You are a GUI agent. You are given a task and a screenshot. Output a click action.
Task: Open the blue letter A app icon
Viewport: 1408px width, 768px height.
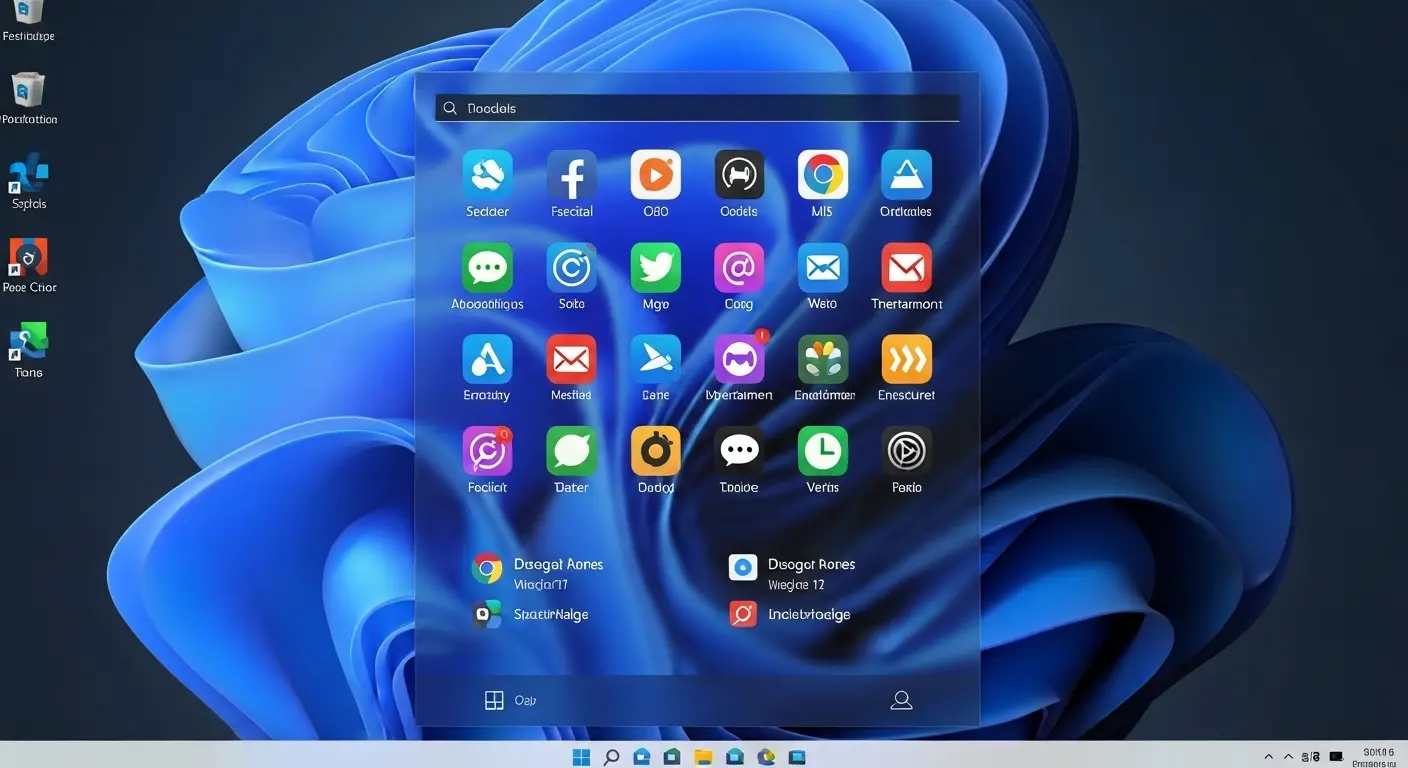[487, 359]
